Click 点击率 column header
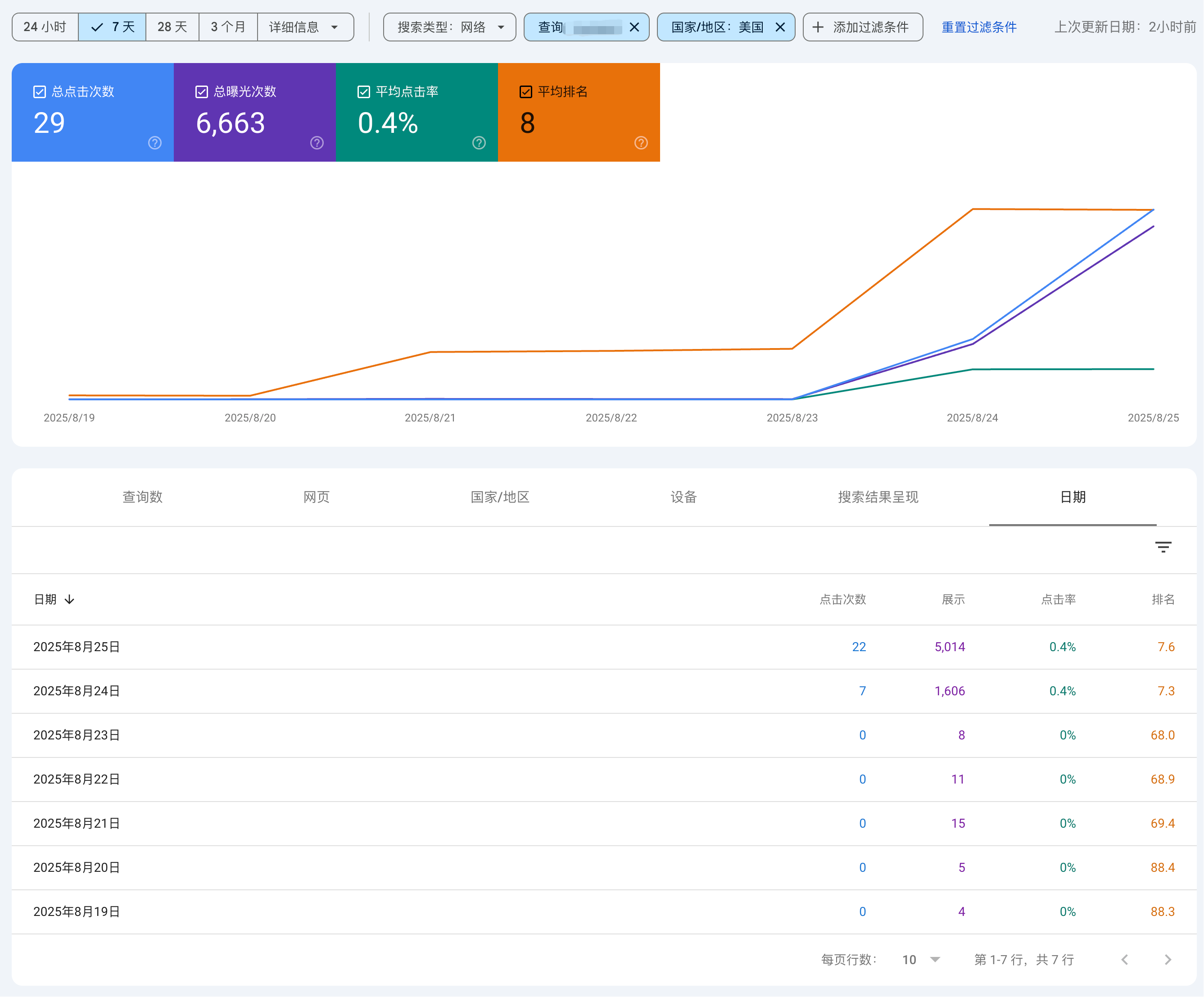The image size is (1204, 997). click(x=1059, y=600)
